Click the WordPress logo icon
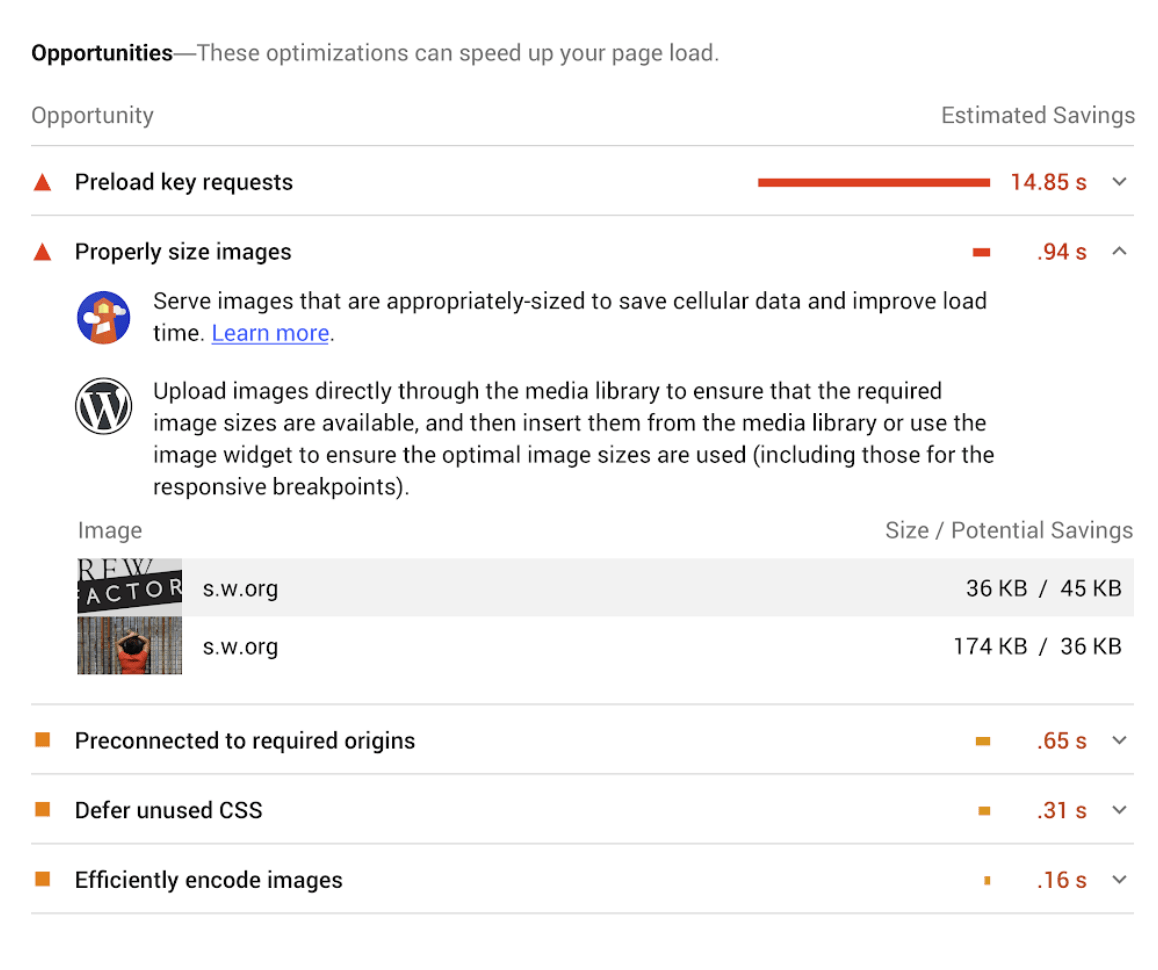This screenshot has height=970, width=1158. point(104,408)
